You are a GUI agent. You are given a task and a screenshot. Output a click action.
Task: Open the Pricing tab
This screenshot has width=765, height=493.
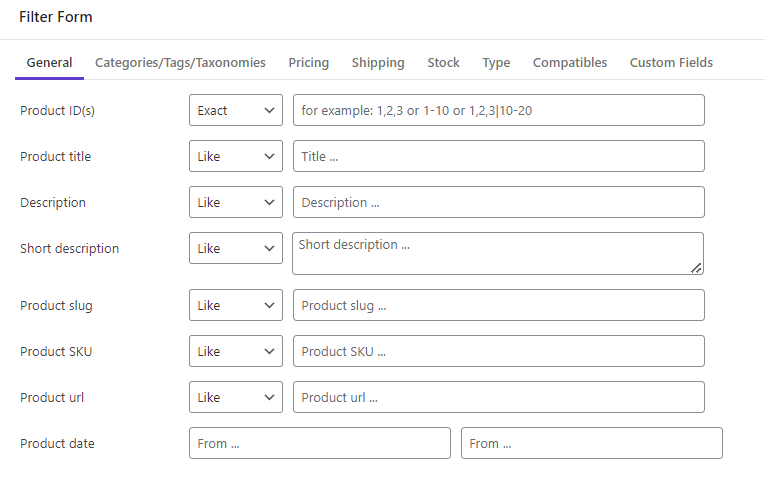tap(308, 63)
